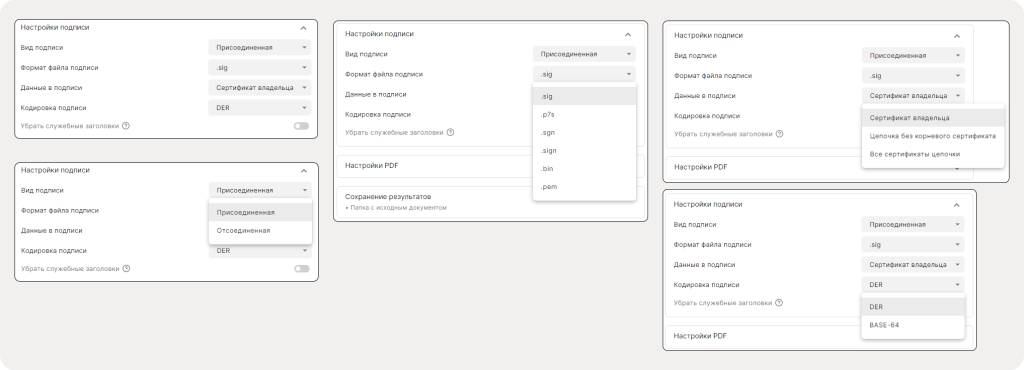
Task: Click help icon in panel listing Отсоединенная option
Action: point(126,268)
